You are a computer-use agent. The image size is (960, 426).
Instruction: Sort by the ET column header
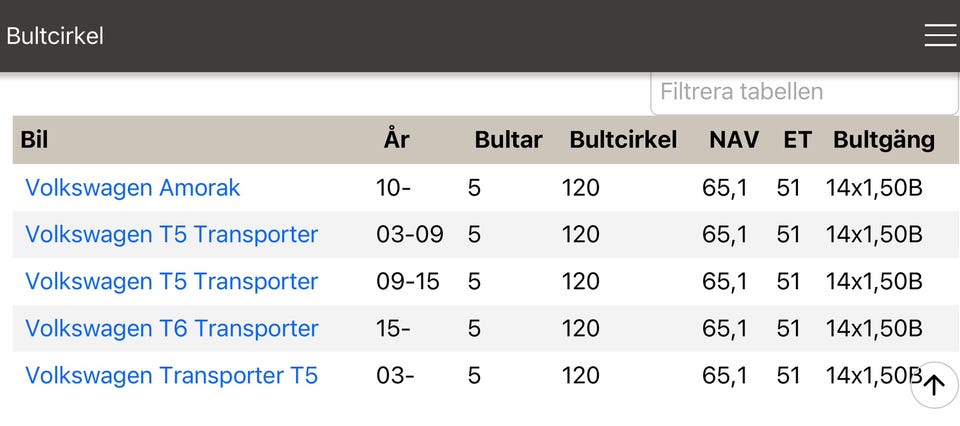click(797, 140)
